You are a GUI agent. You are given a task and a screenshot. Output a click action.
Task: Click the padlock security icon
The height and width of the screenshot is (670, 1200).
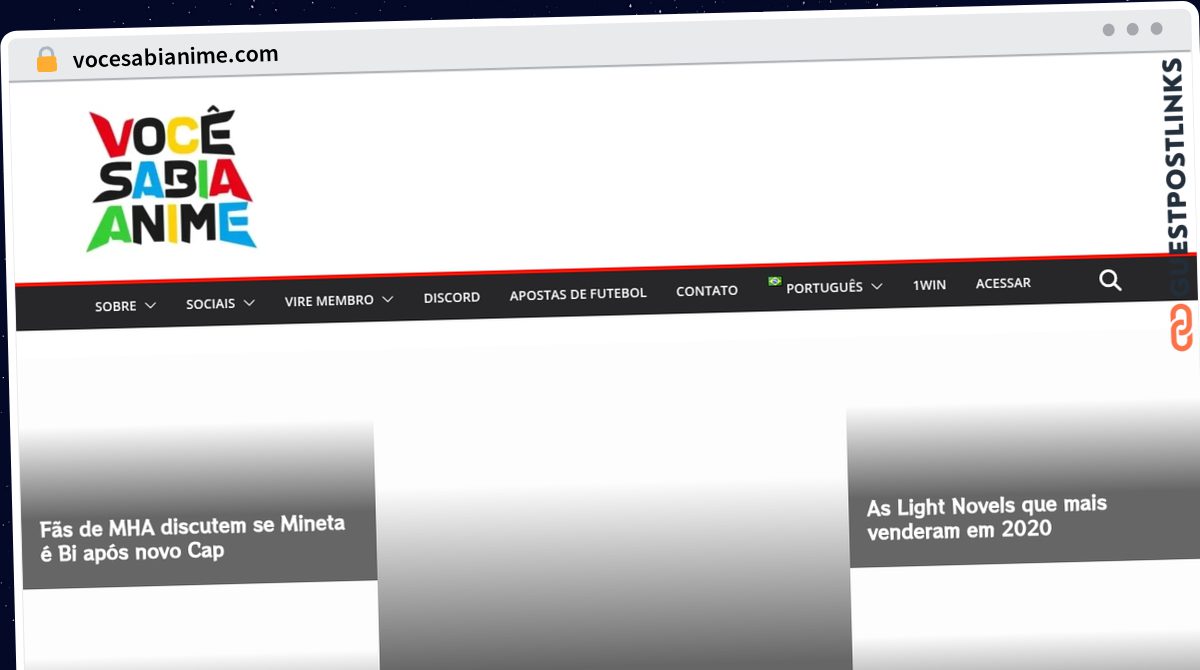(x=47, y=59)
